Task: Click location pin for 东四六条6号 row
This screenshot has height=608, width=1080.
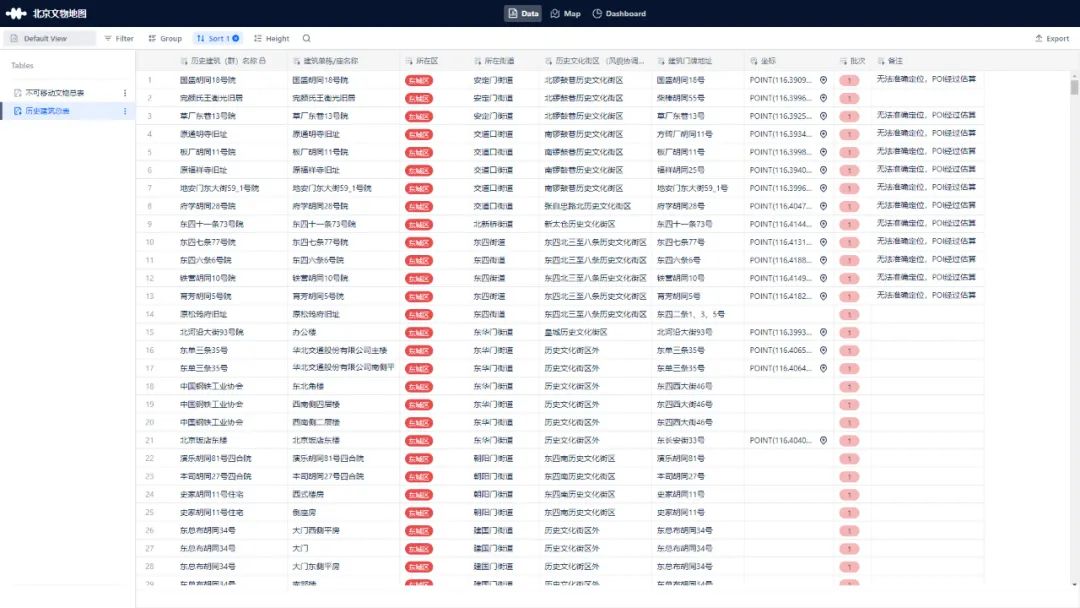Action: click(x=823, y=260)
